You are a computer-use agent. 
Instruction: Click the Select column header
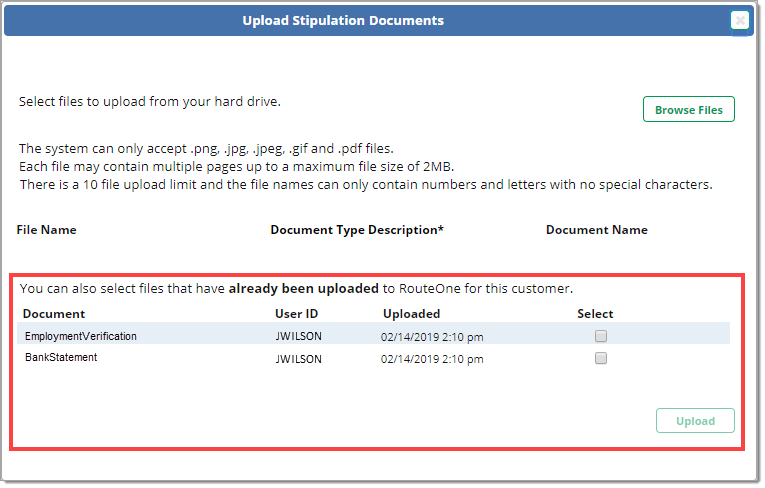click(x=595, y=314)
